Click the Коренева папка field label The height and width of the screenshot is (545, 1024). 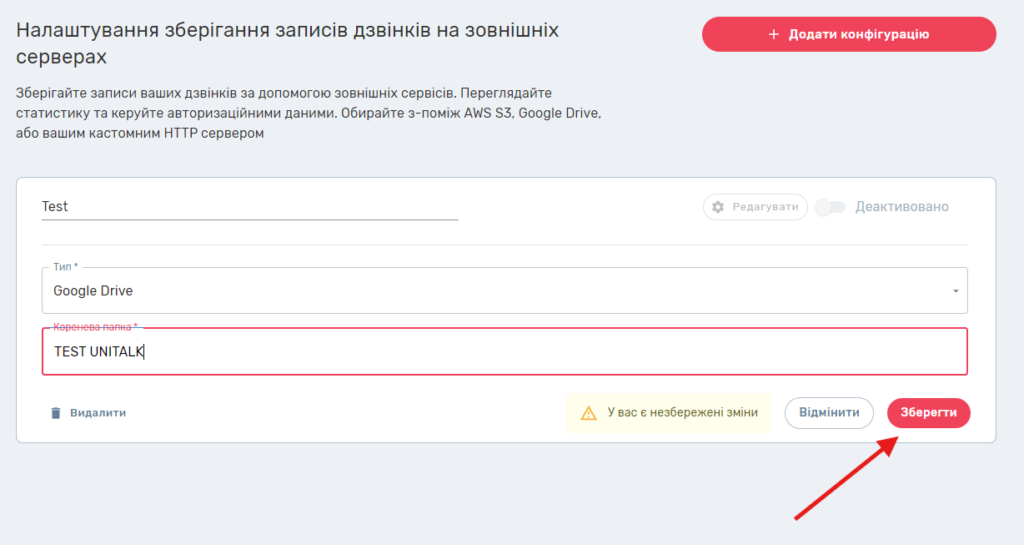pos(95,327)
